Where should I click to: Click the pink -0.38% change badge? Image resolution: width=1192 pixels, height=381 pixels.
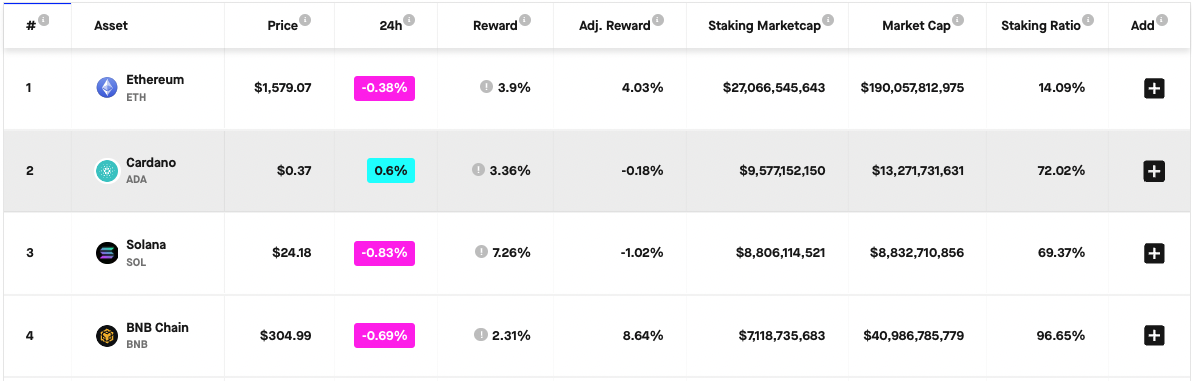pyautogui.click(x=384, y=88)
